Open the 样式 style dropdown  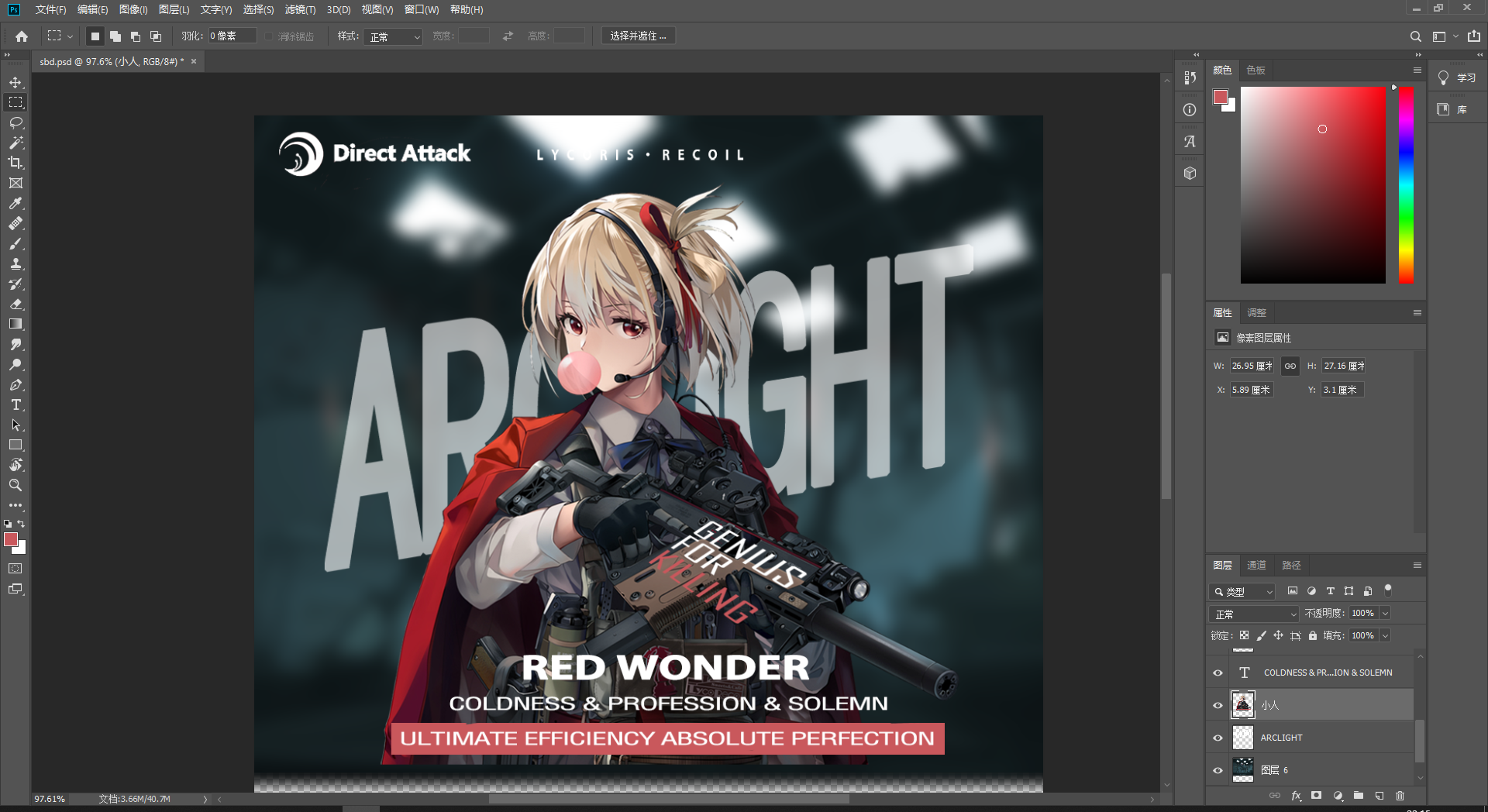tap(394, 36)
